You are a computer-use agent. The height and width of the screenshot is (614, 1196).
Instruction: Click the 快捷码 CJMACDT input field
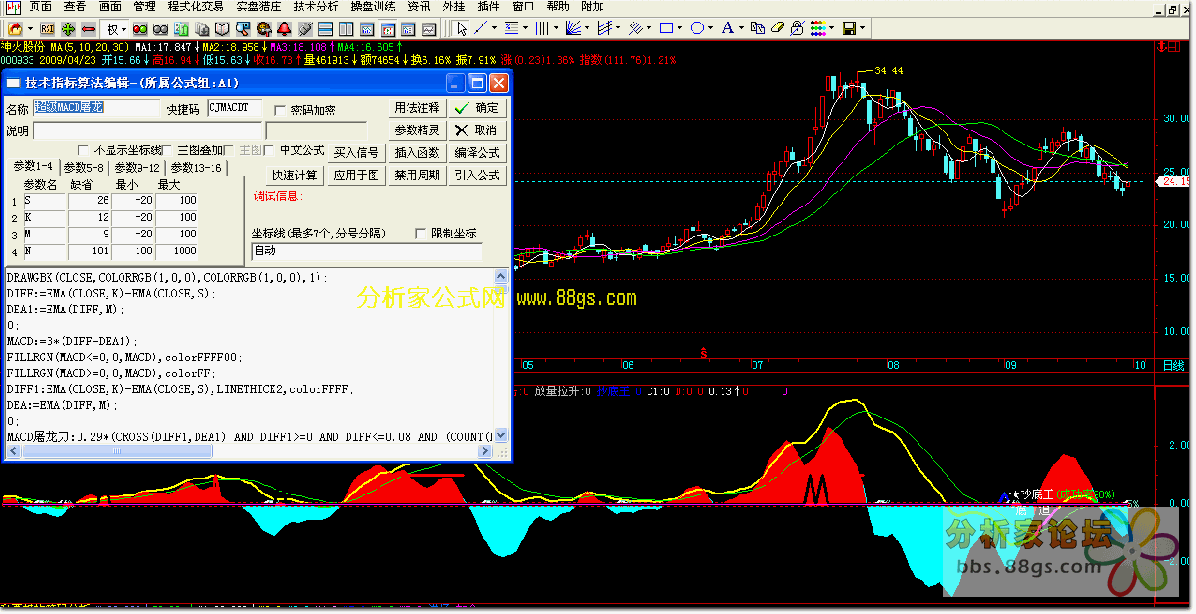pos(234,108)
